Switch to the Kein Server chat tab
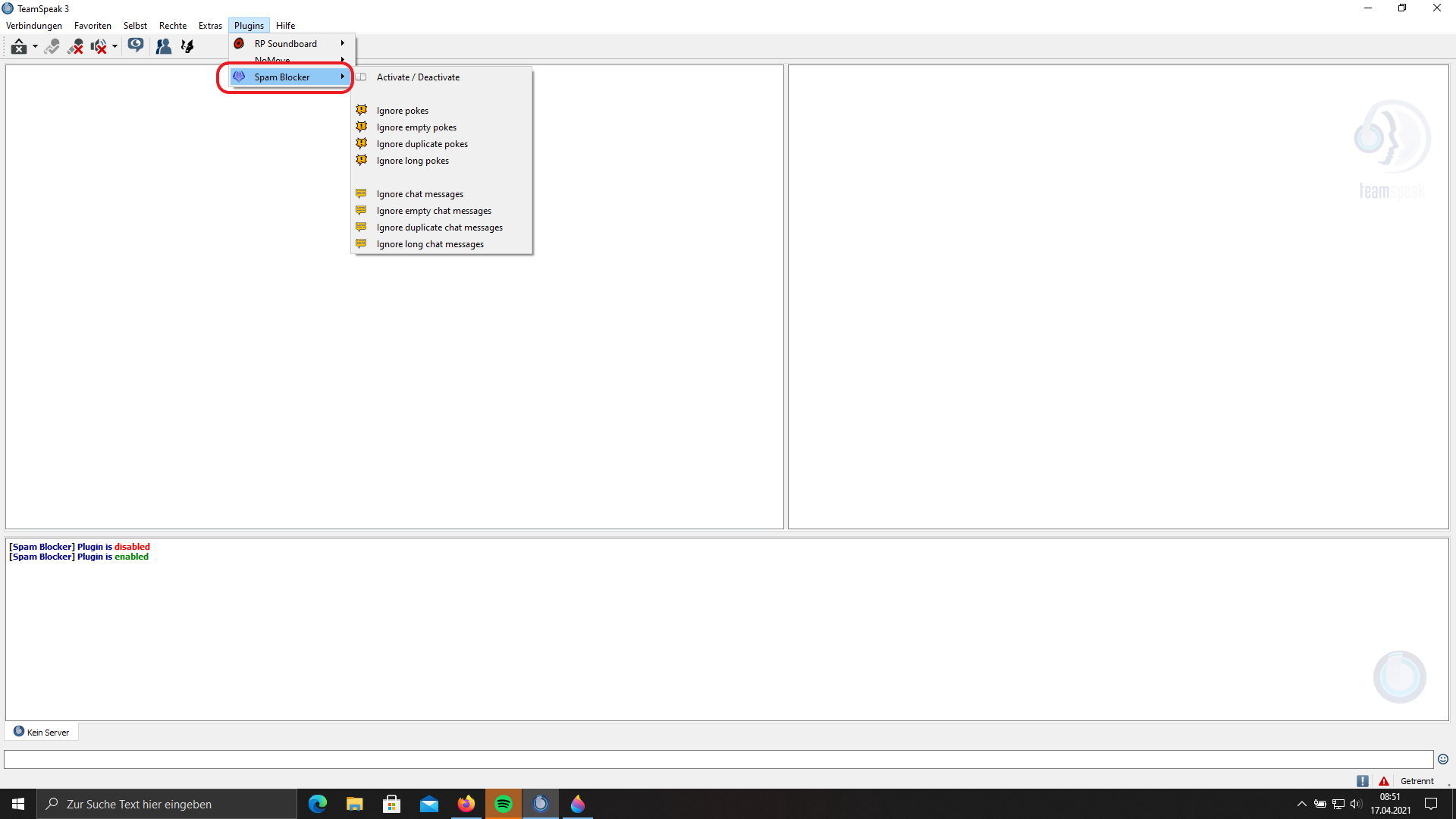 [42, 732]
